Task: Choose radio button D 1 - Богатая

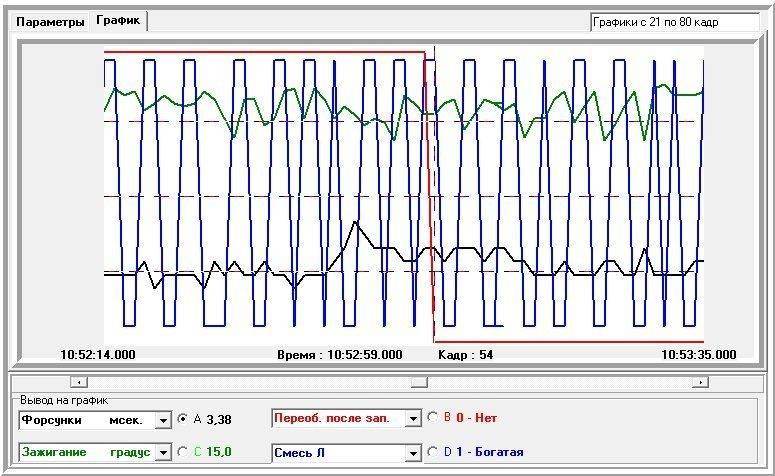Action: click(x=432, y=452)
